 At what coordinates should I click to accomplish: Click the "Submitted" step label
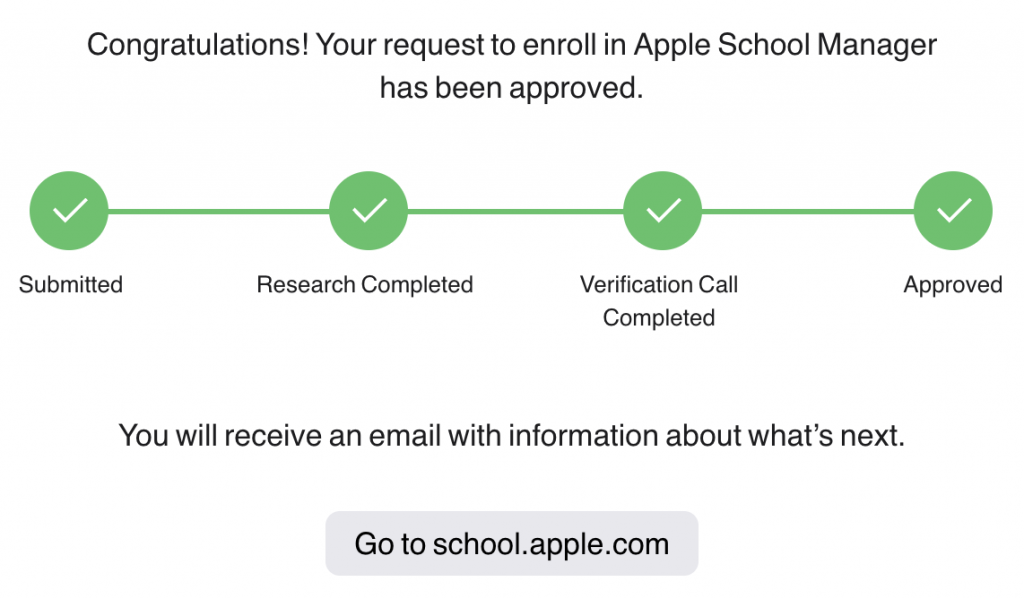[71, 285]
